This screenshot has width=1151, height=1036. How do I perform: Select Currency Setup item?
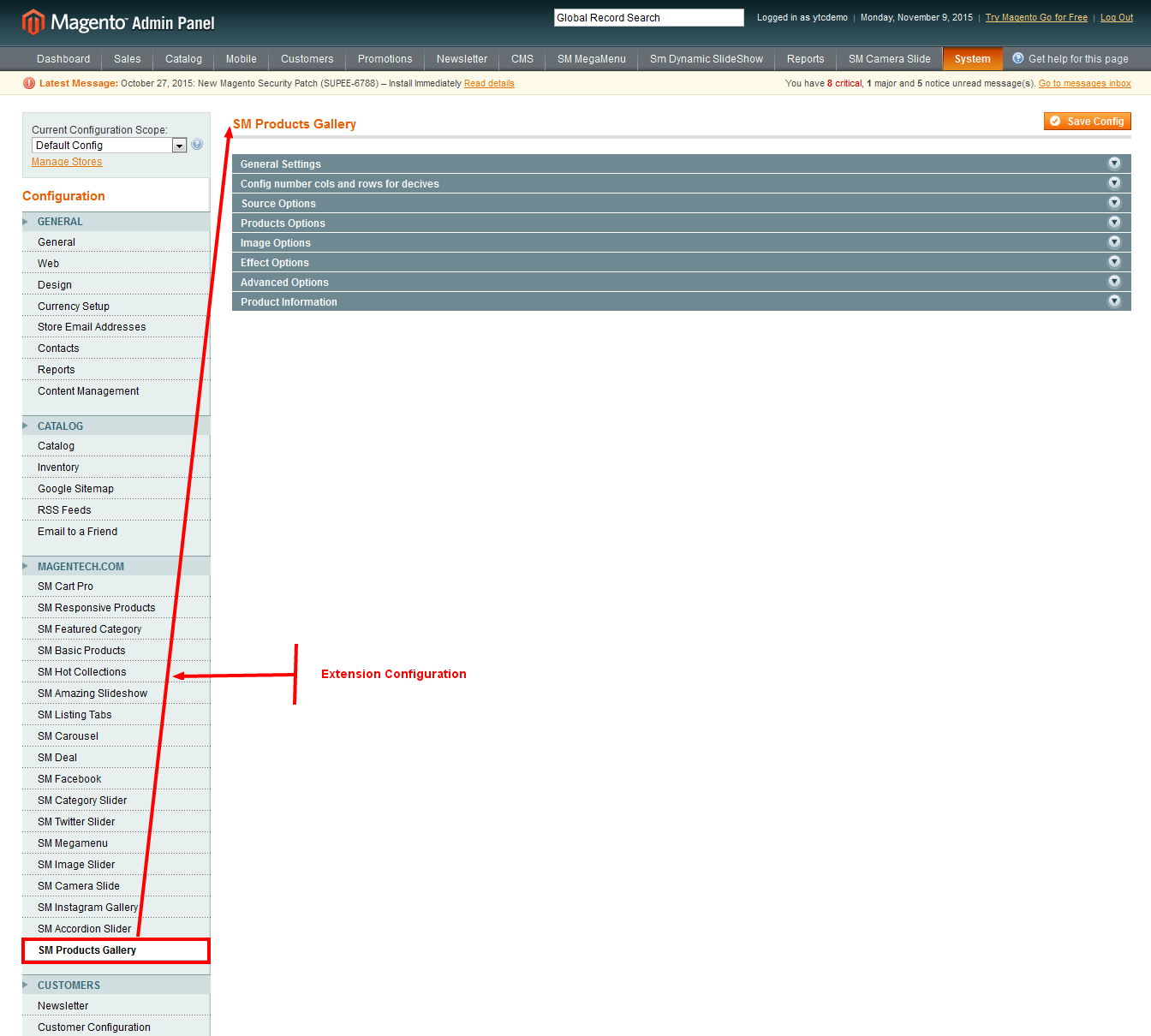[x=116, y=307]
